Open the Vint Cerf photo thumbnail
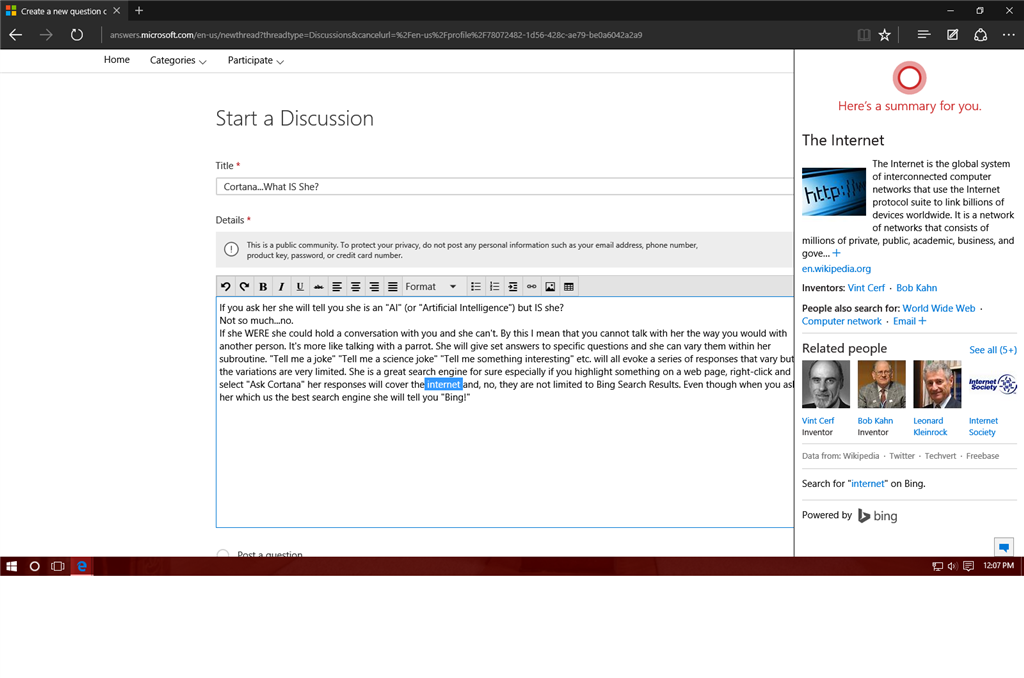This screenshot has width=1024, height=678. pos(825,384)
